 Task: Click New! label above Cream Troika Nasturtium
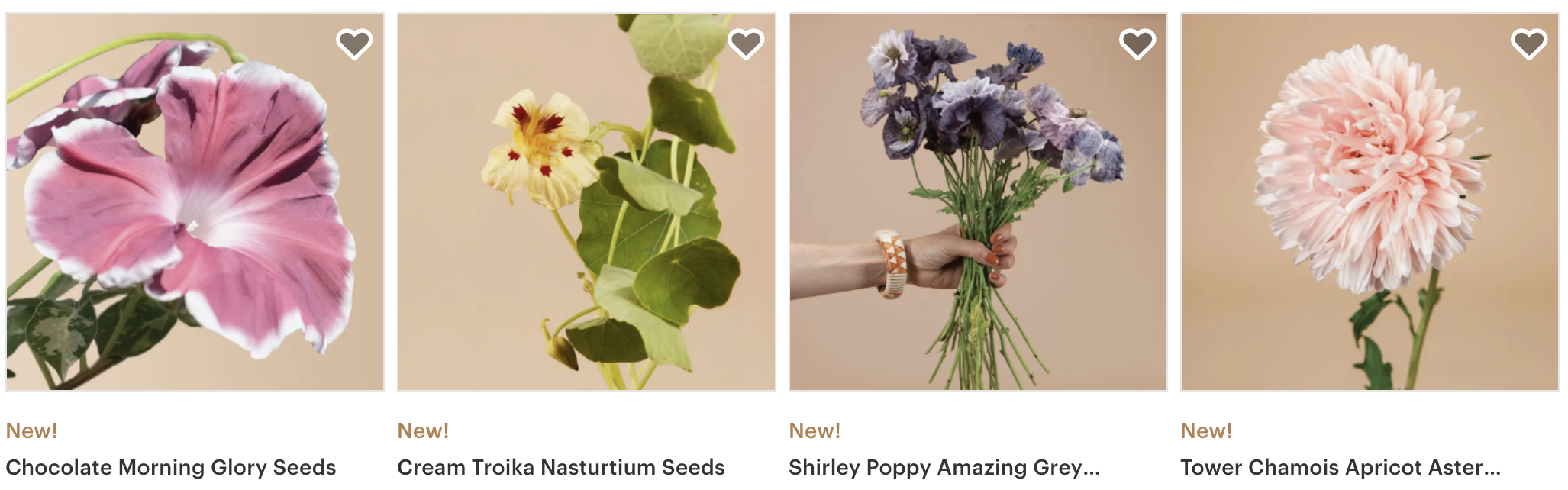(x=423, y=430)
